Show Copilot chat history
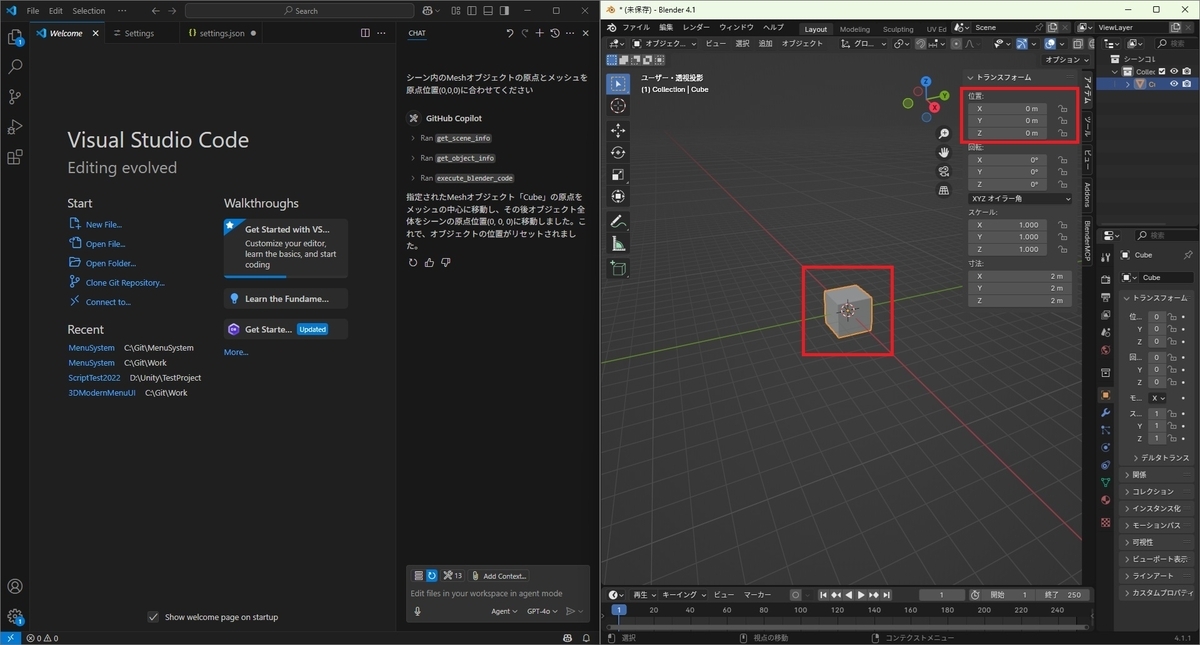Screen dimensions: 1200x645 click(x=555, y=33)
